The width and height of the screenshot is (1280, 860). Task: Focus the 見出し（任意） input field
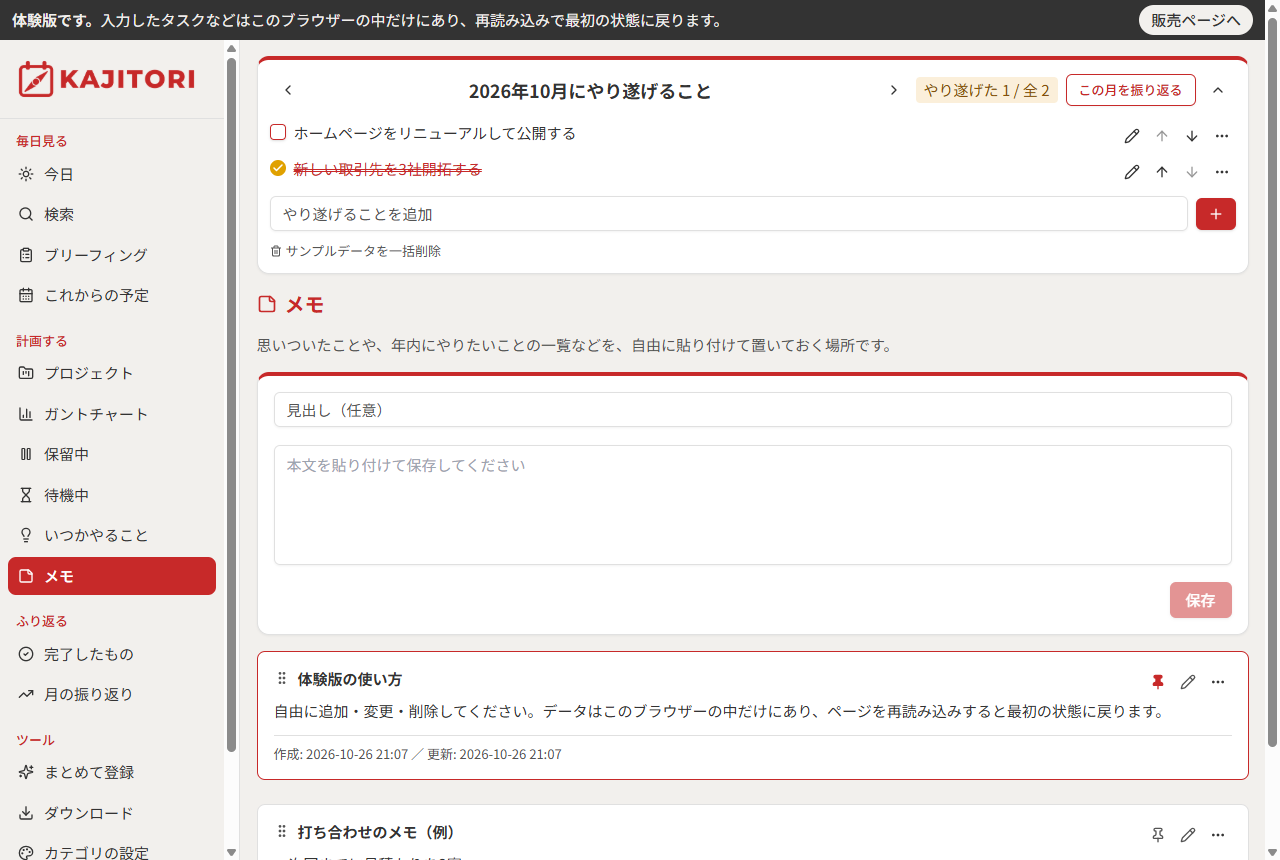[753, 410]
